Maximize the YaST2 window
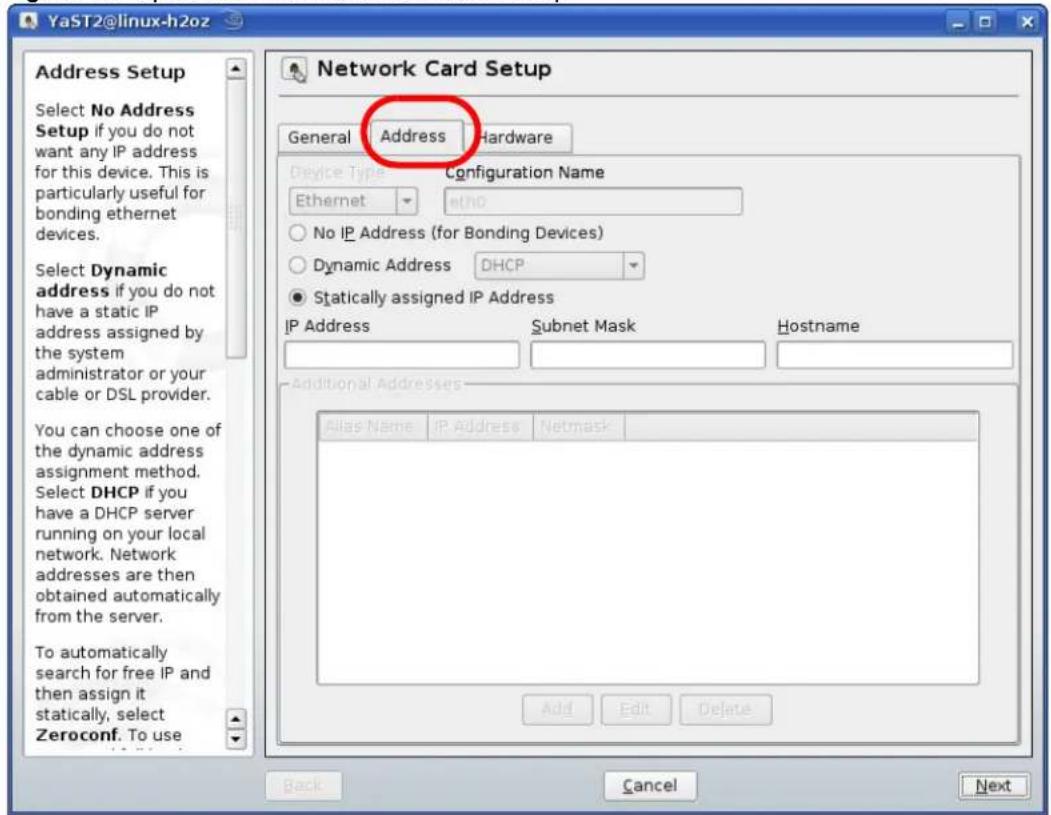 pos(985,22)
